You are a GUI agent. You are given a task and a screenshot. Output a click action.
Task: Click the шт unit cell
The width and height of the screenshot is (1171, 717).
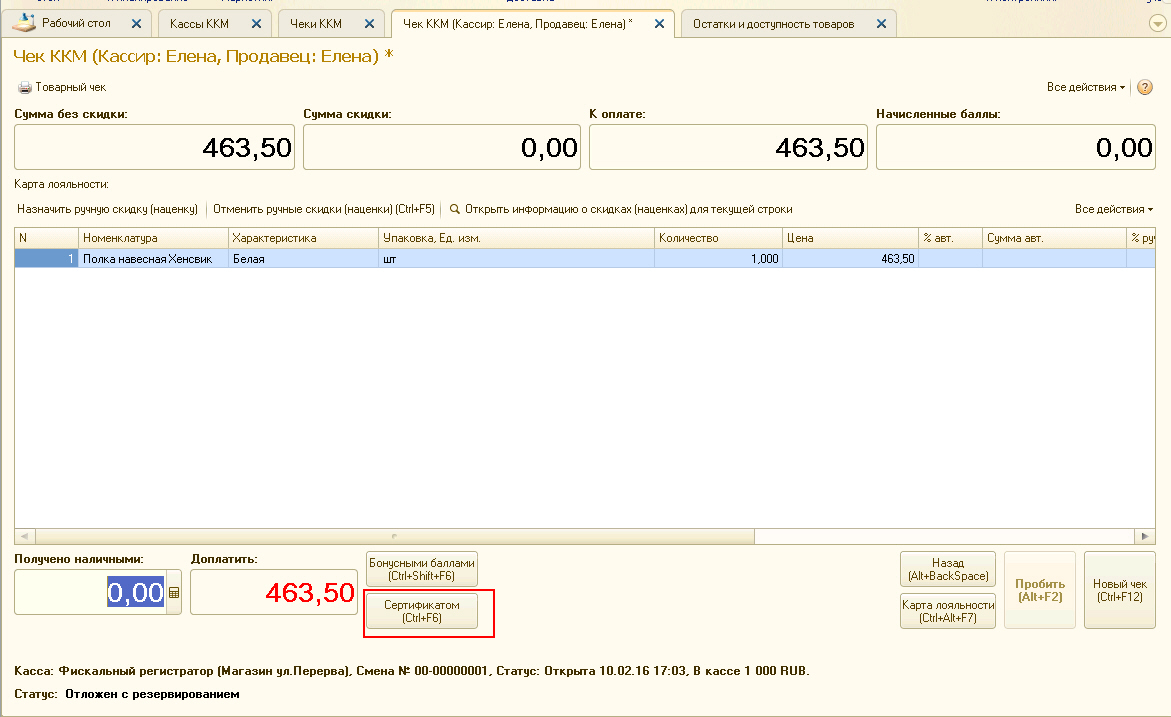pyautogui.click(x=516, y=258)
